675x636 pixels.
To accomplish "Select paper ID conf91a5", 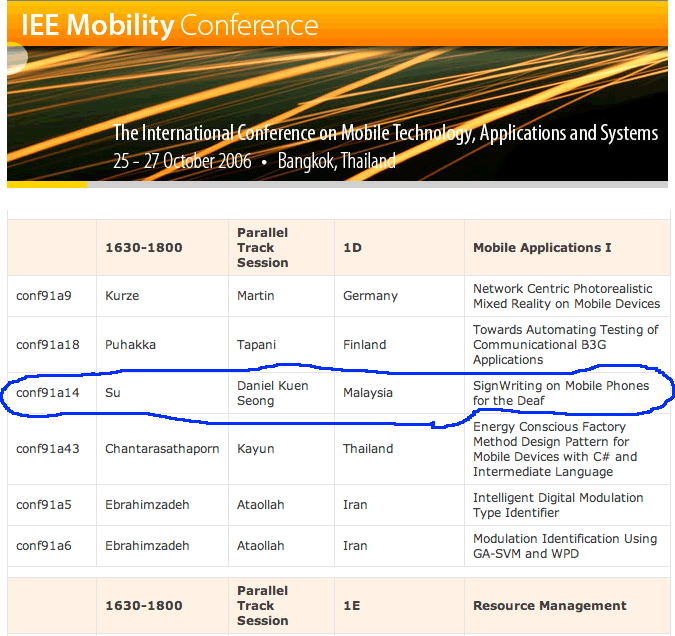I will 44,505.
